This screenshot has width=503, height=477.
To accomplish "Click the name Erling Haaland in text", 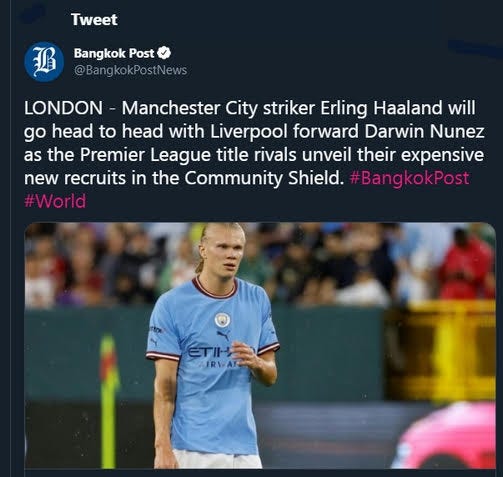I will coord(381,108).
